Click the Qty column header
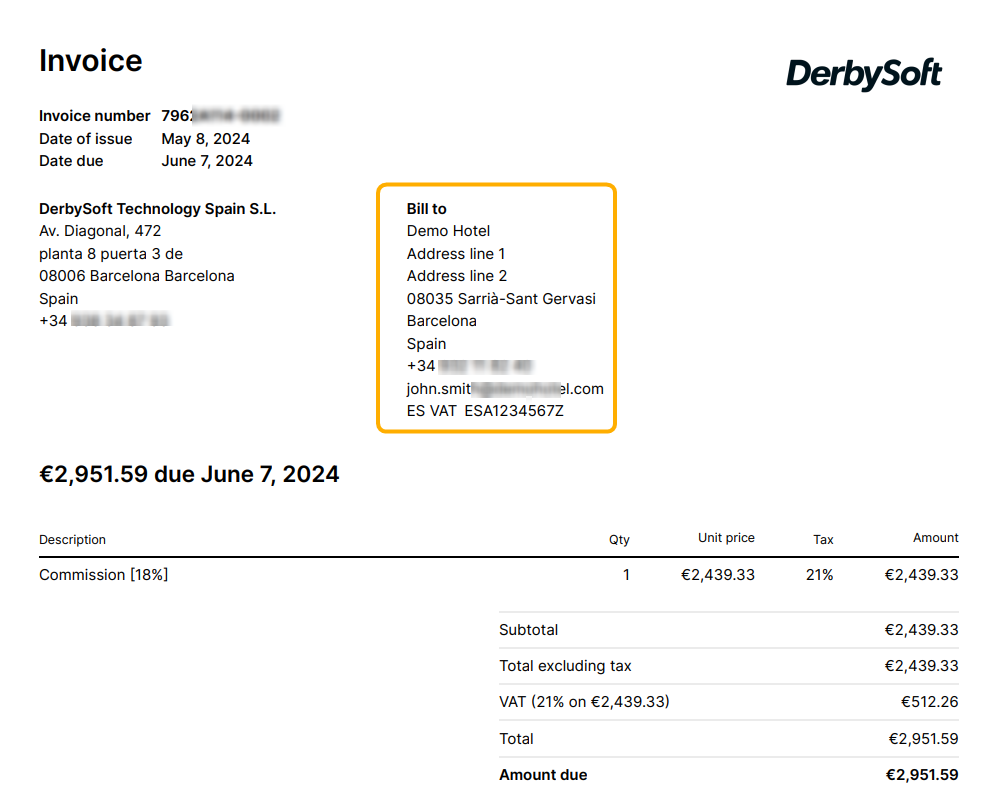 619,539
